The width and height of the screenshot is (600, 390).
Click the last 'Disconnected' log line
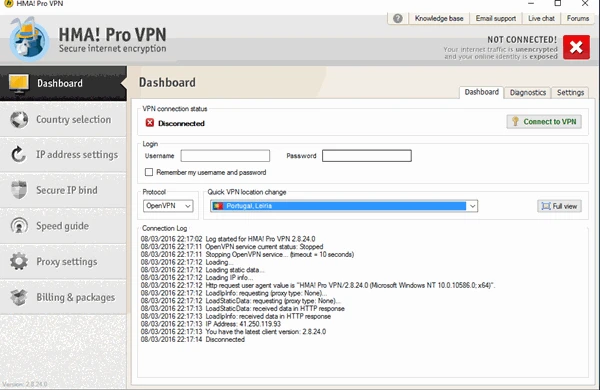tap(193, 339)
